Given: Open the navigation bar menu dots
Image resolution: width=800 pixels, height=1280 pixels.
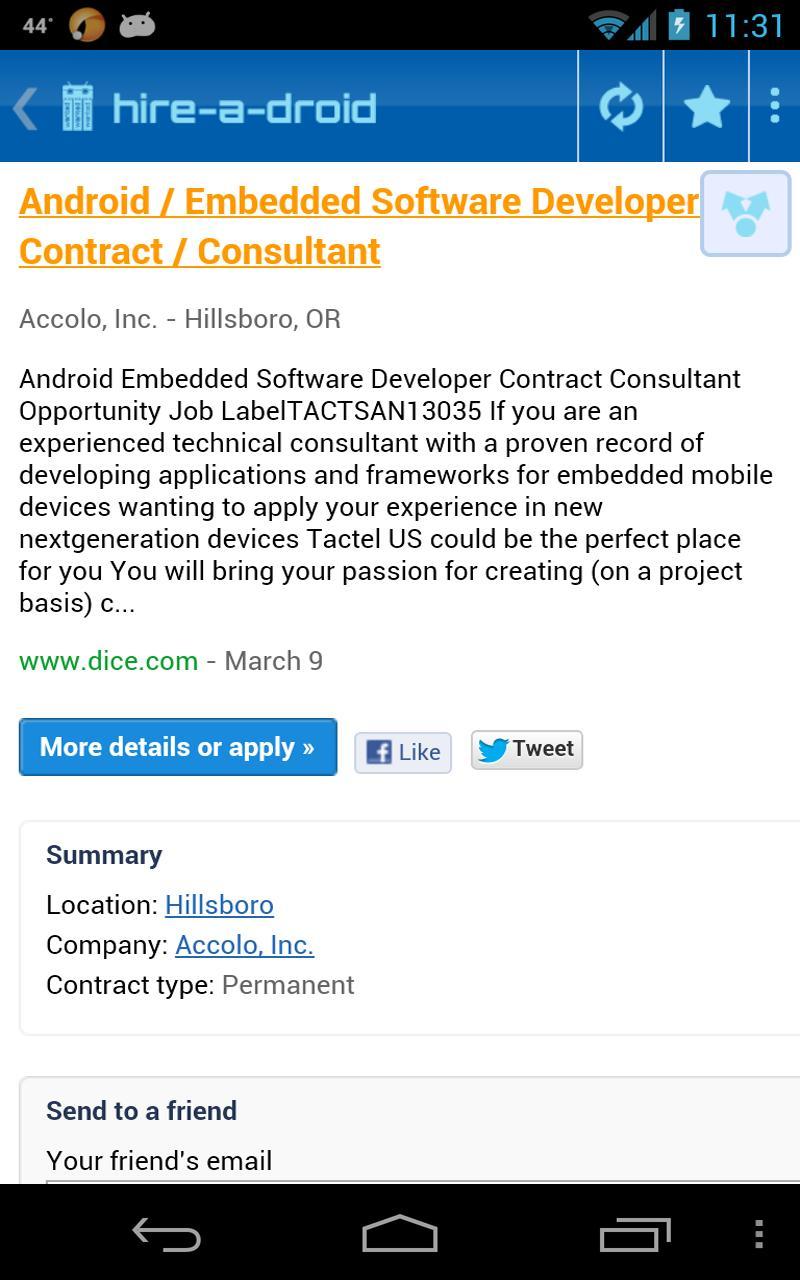Looking at the screenshot, I should pos(759,1234).
